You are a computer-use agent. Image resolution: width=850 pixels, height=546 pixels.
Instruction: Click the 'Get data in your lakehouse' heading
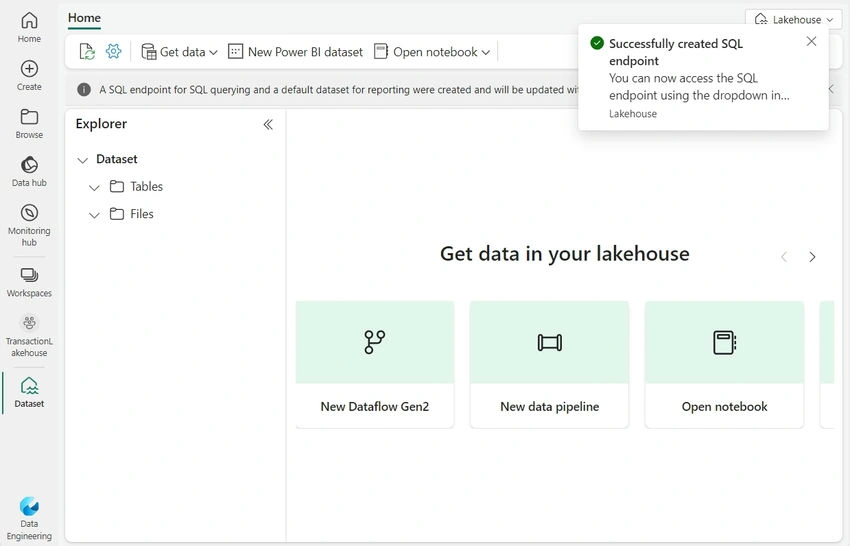[x=564, y=253]
